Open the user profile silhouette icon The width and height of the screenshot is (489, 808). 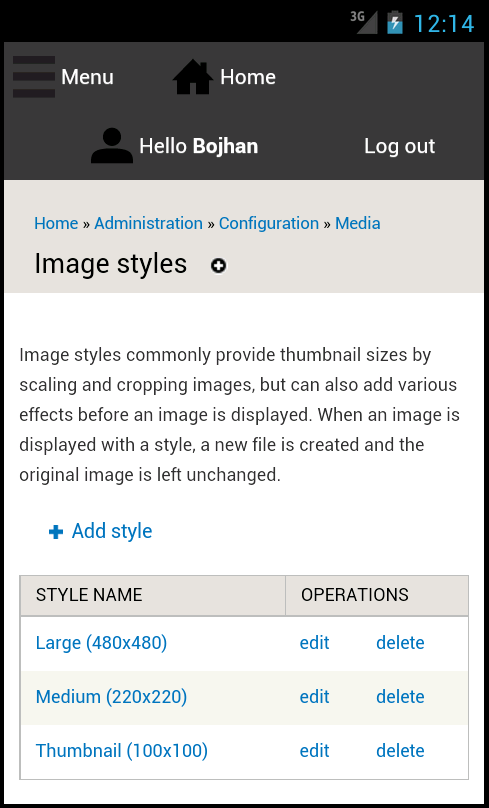click(x=112, y=146)
